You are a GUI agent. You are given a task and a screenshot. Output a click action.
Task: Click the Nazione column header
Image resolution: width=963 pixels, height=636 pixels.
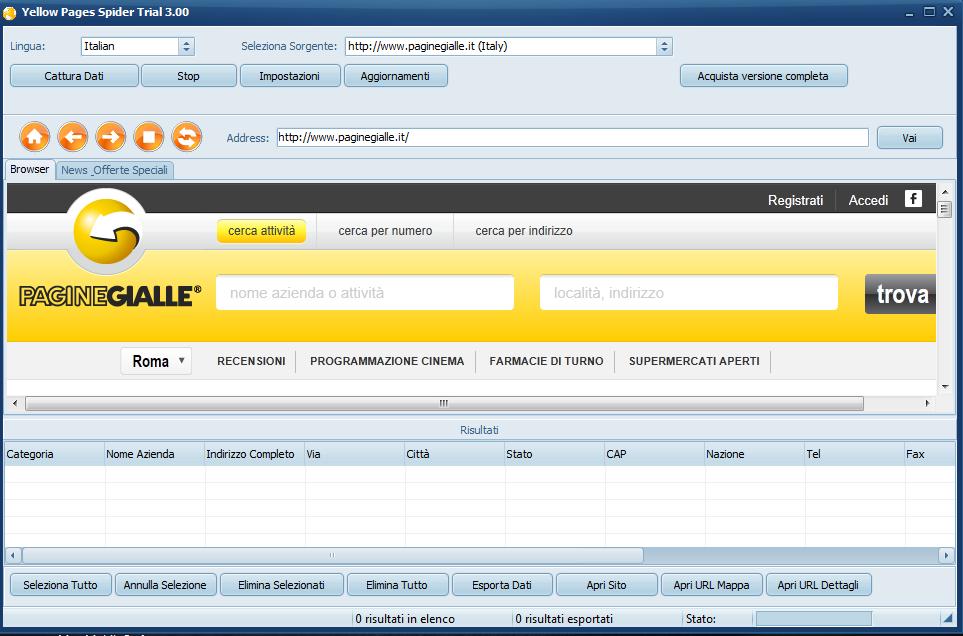click(x=755, y=454)
